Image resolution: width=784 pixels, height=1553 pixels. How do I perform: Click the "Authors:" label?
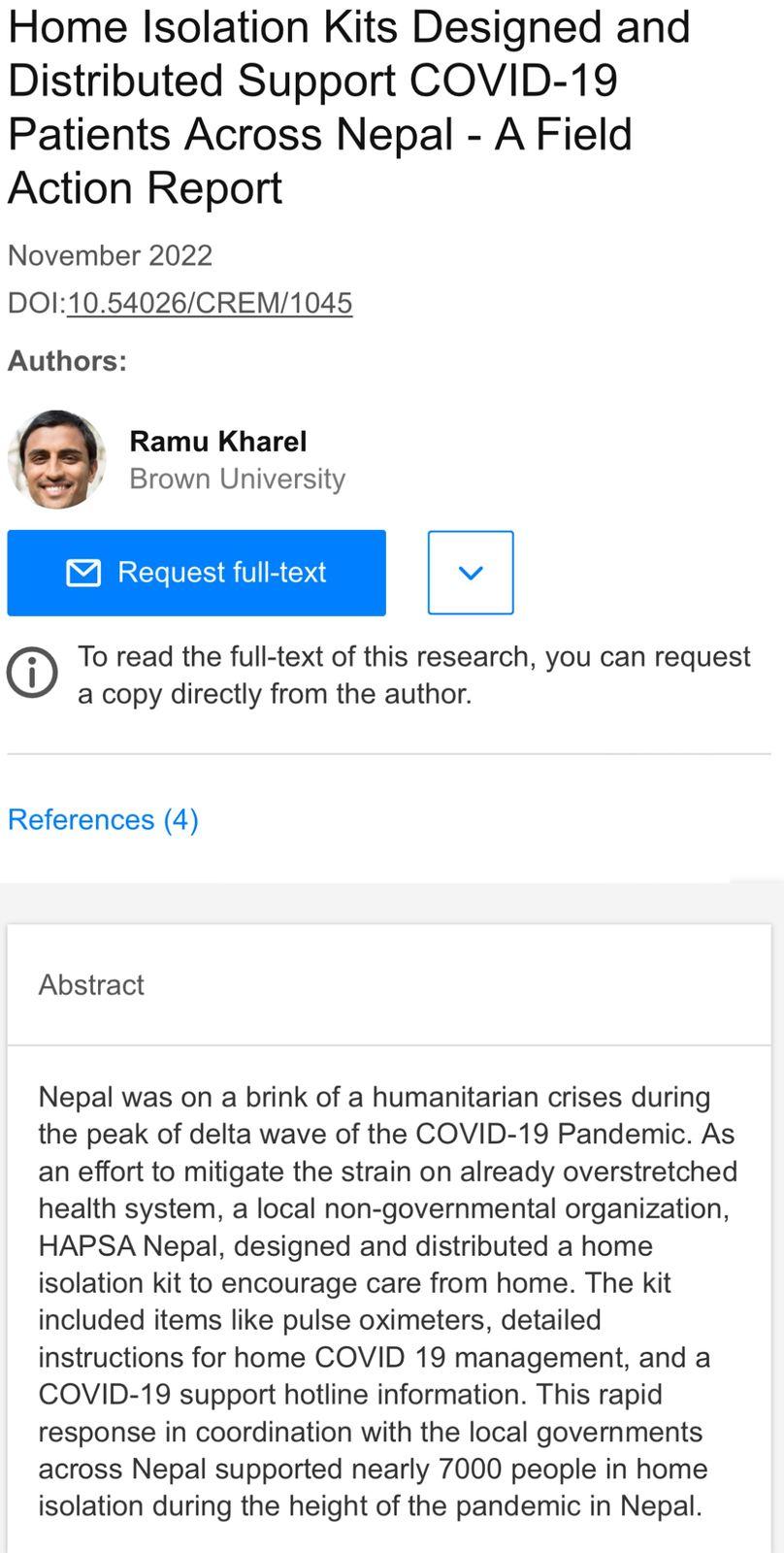coord(67,361)
